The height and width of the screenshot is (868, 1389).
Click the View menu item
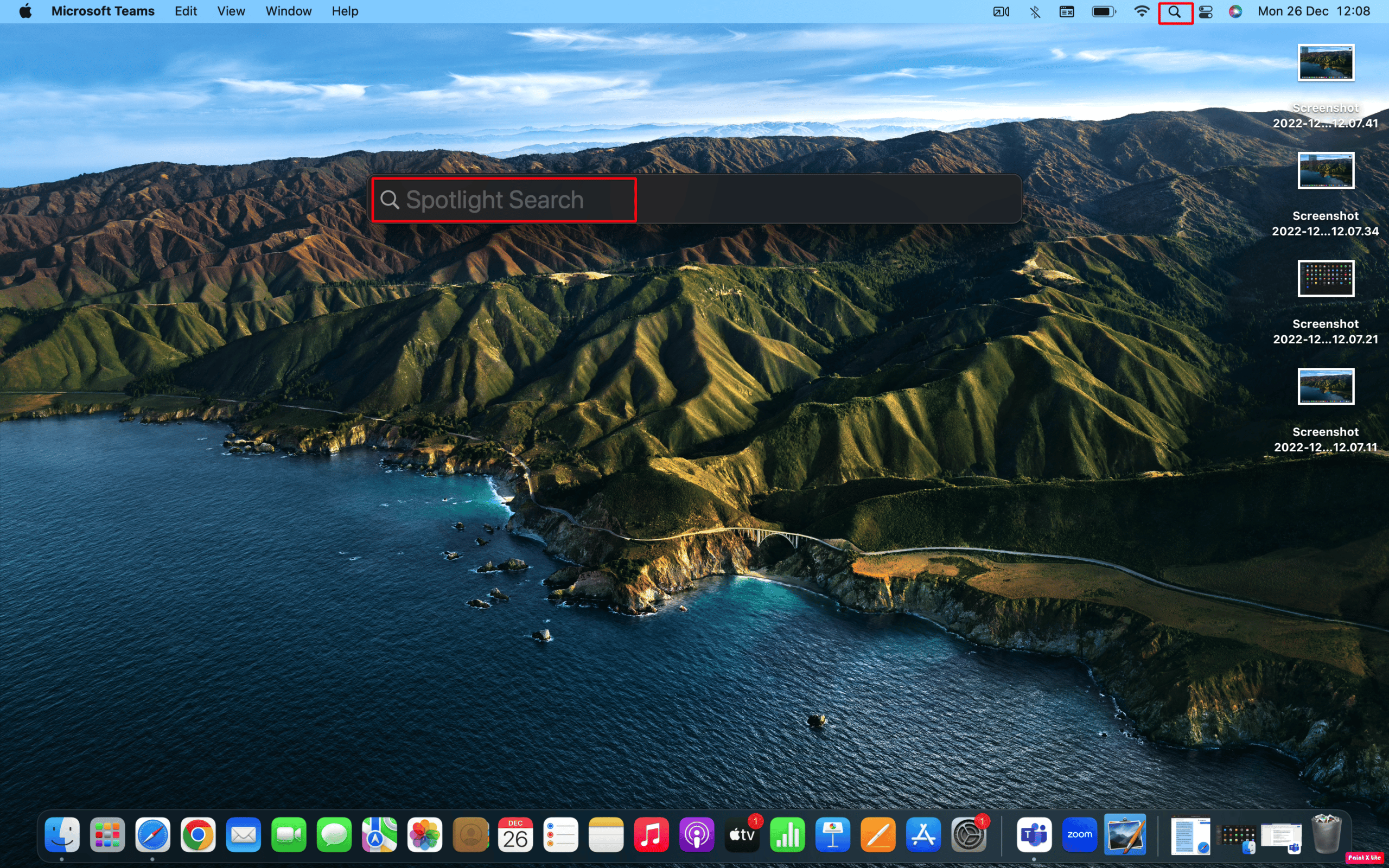230,11
